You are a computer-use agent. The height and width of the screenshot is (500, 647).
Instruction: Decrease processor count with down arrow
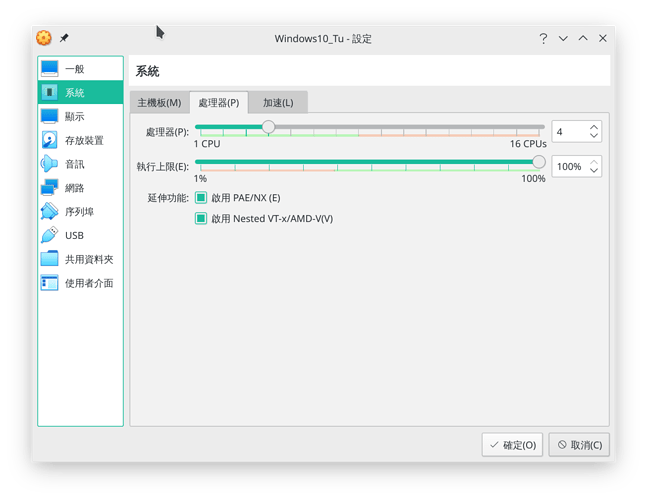pyautogui.click(x=594, y=135)
